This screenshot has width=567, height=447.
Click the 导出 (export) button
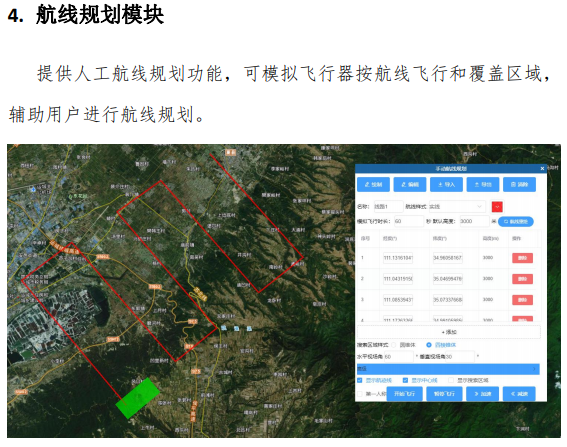tap(483, 184)
